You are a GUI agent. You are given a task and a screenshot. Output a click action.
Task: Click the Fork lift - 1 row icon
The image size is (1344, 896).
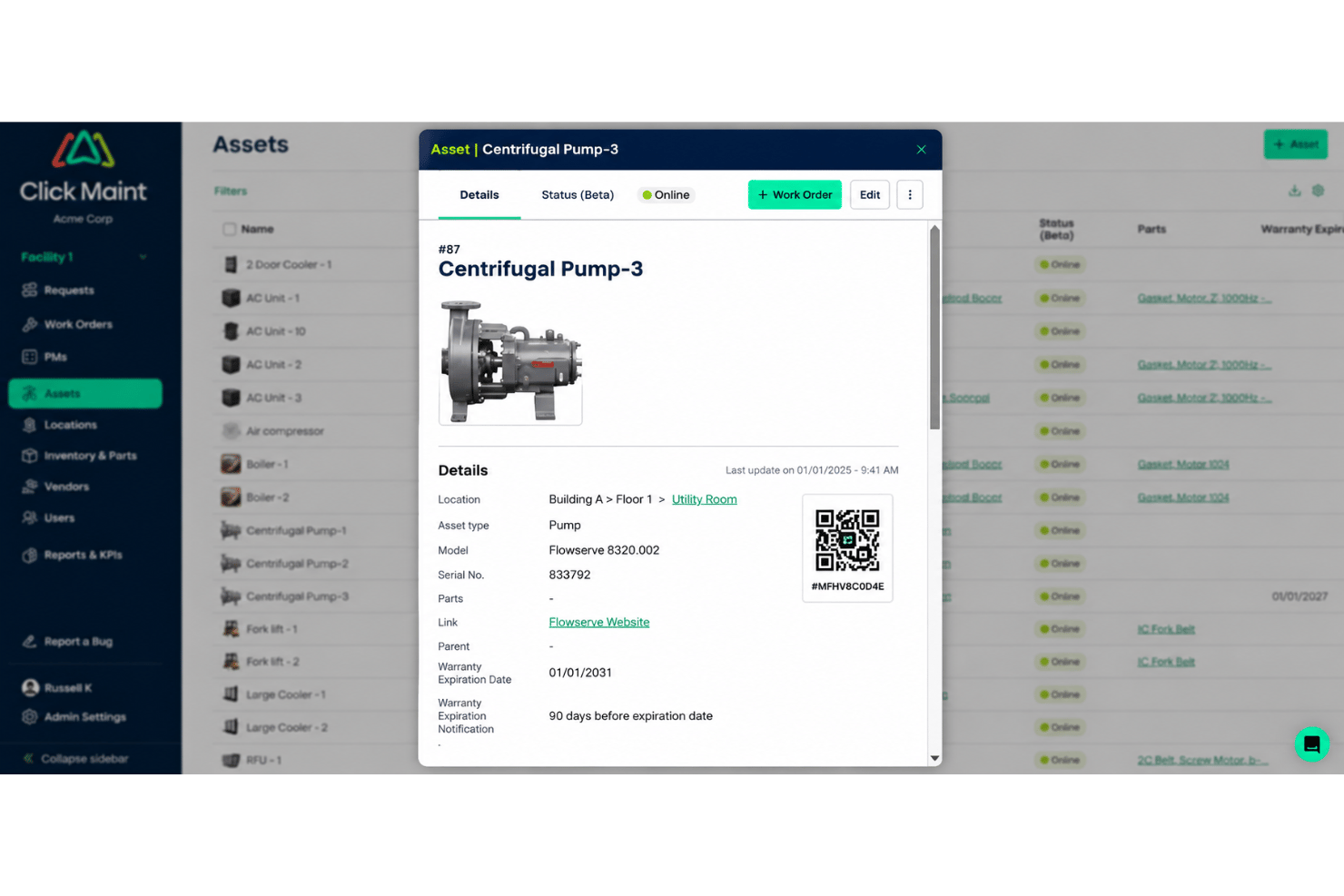[231, 629]
